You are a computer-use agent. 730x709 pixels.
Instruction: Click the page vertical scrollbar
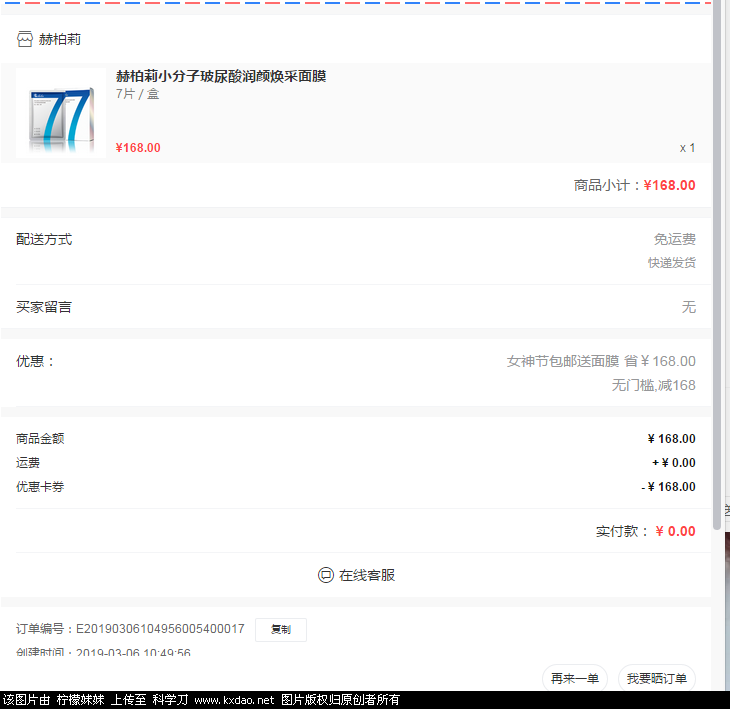pos(717,265)
